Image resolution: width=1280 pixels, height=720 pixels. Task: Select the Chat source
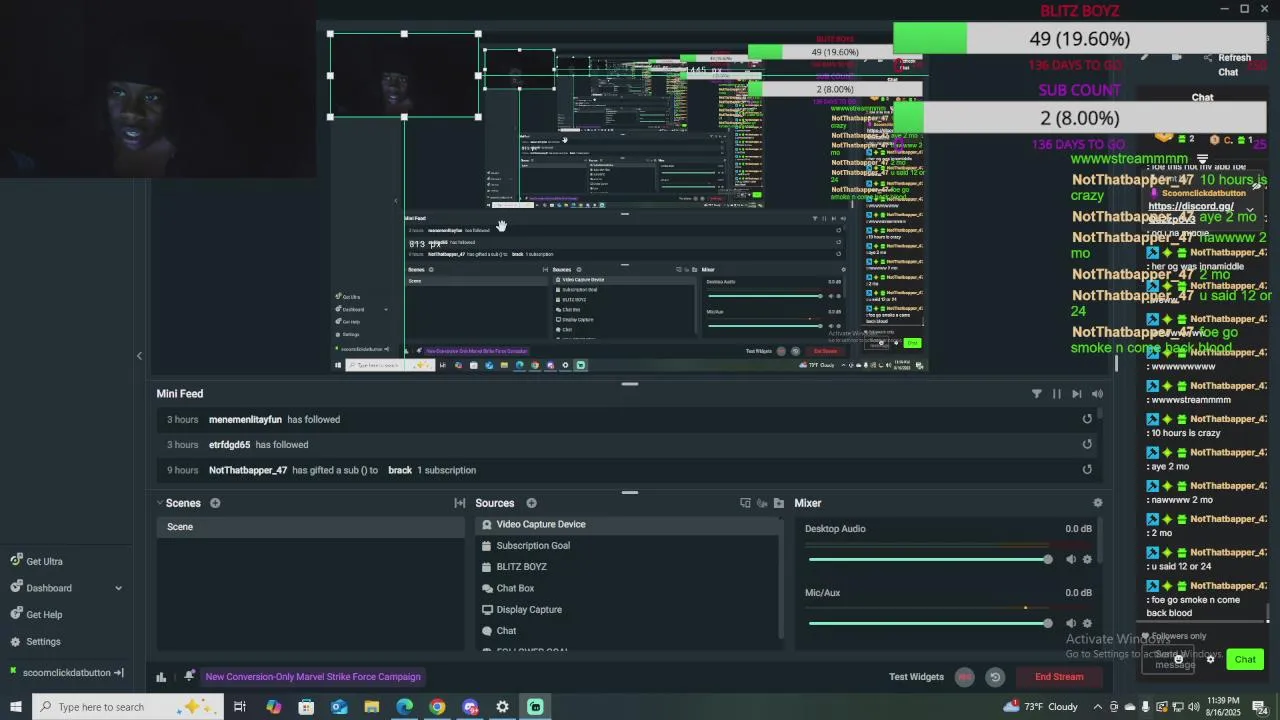pos(628,631)
